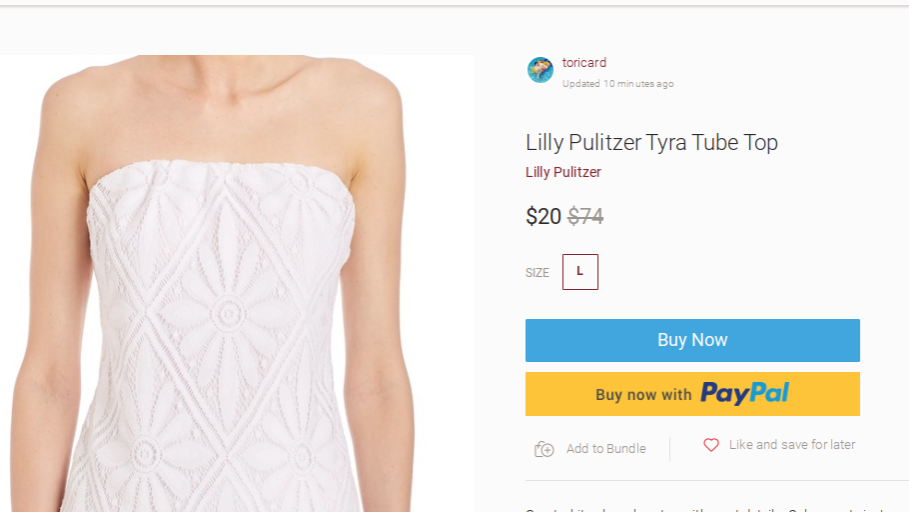Click the SIZE label
This screenshot has height=512, width=909.
coord(537,273)
